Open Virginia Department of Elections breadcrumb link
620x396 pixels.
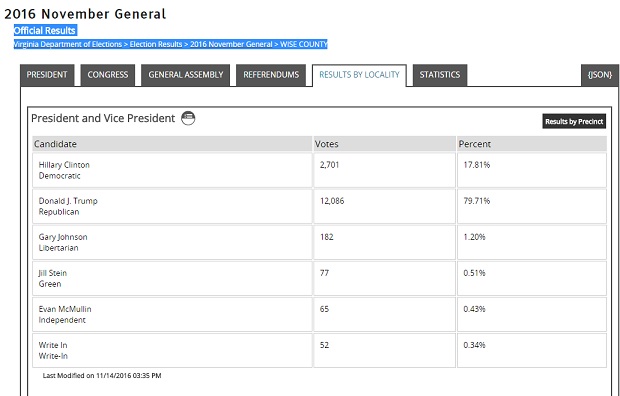[x=68, y=44]
